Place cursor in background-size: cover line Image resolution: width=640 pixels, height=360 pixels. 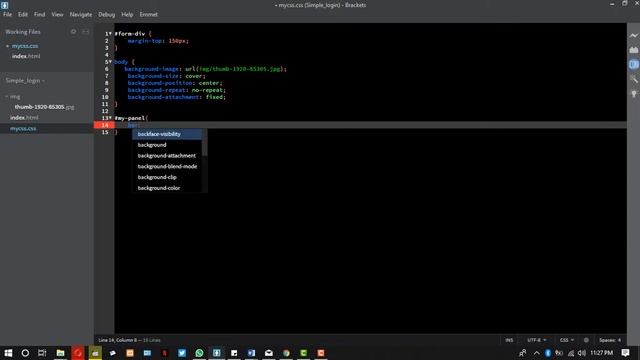click(167, 76)
